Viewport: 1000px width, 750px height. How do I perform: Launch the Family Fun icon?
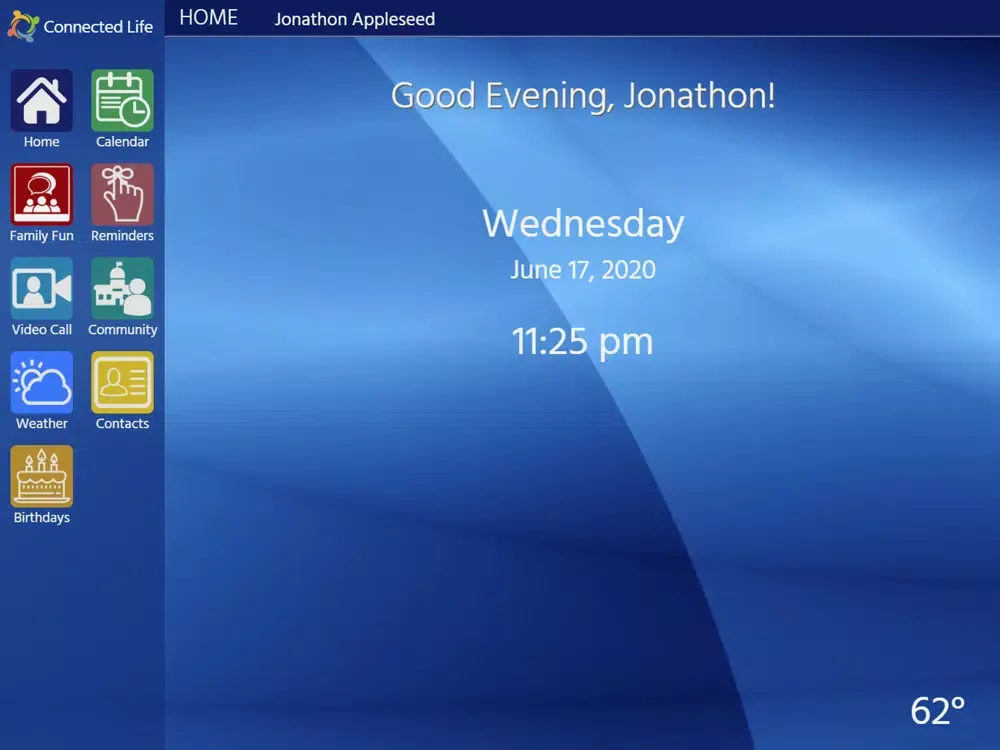tap(42, 194)
